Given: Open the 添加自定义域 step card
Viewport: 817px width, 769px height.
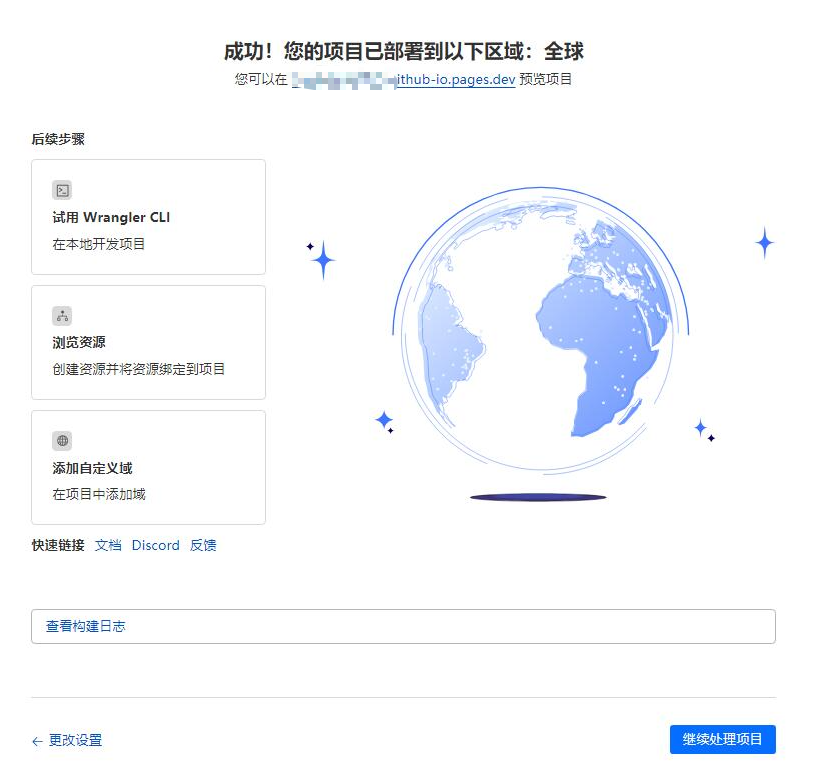Looking at the screenshot, I should pos(148,467).
